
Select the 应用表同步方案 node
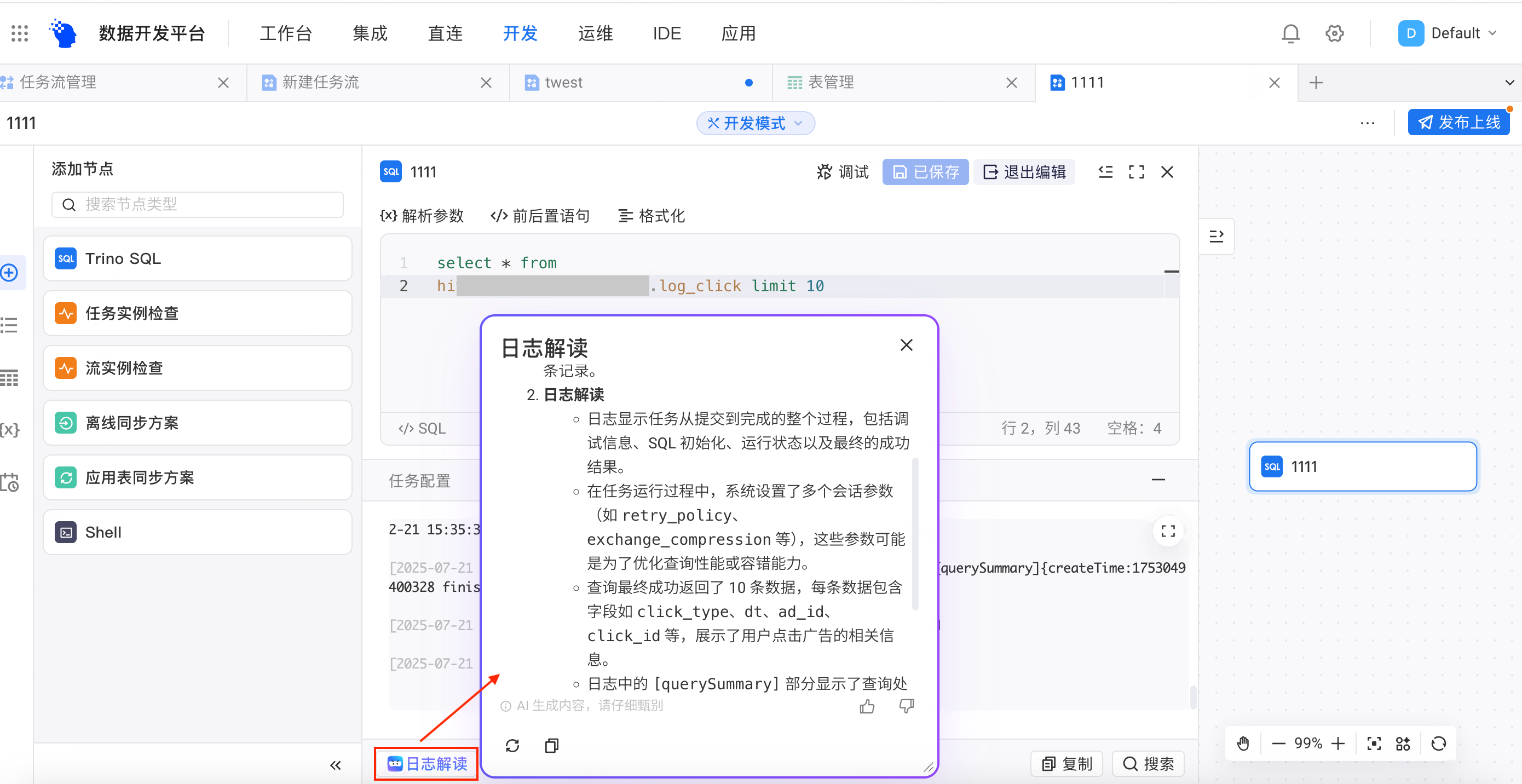[x=197, y=477]
